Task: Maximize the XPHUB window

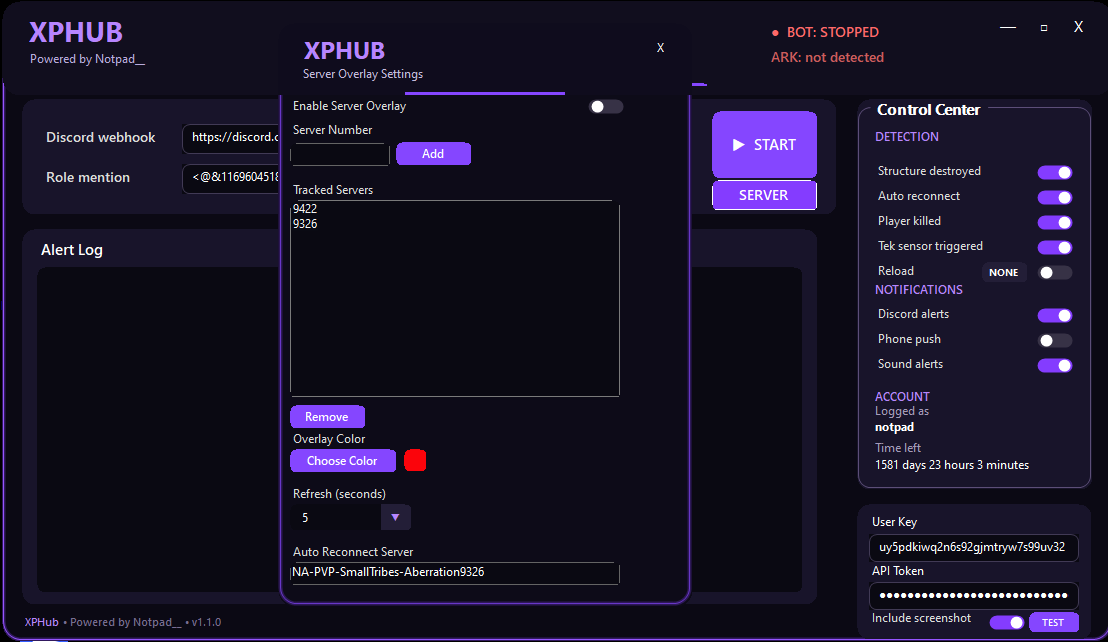Action: pos(1044,28)
